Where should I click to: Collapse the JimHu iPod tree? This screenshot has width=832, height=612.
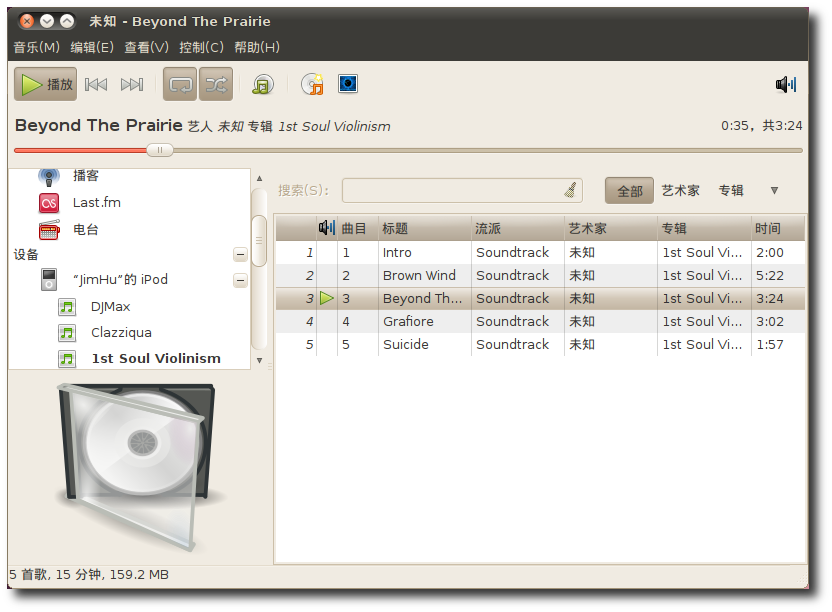(x=240, y=280)
